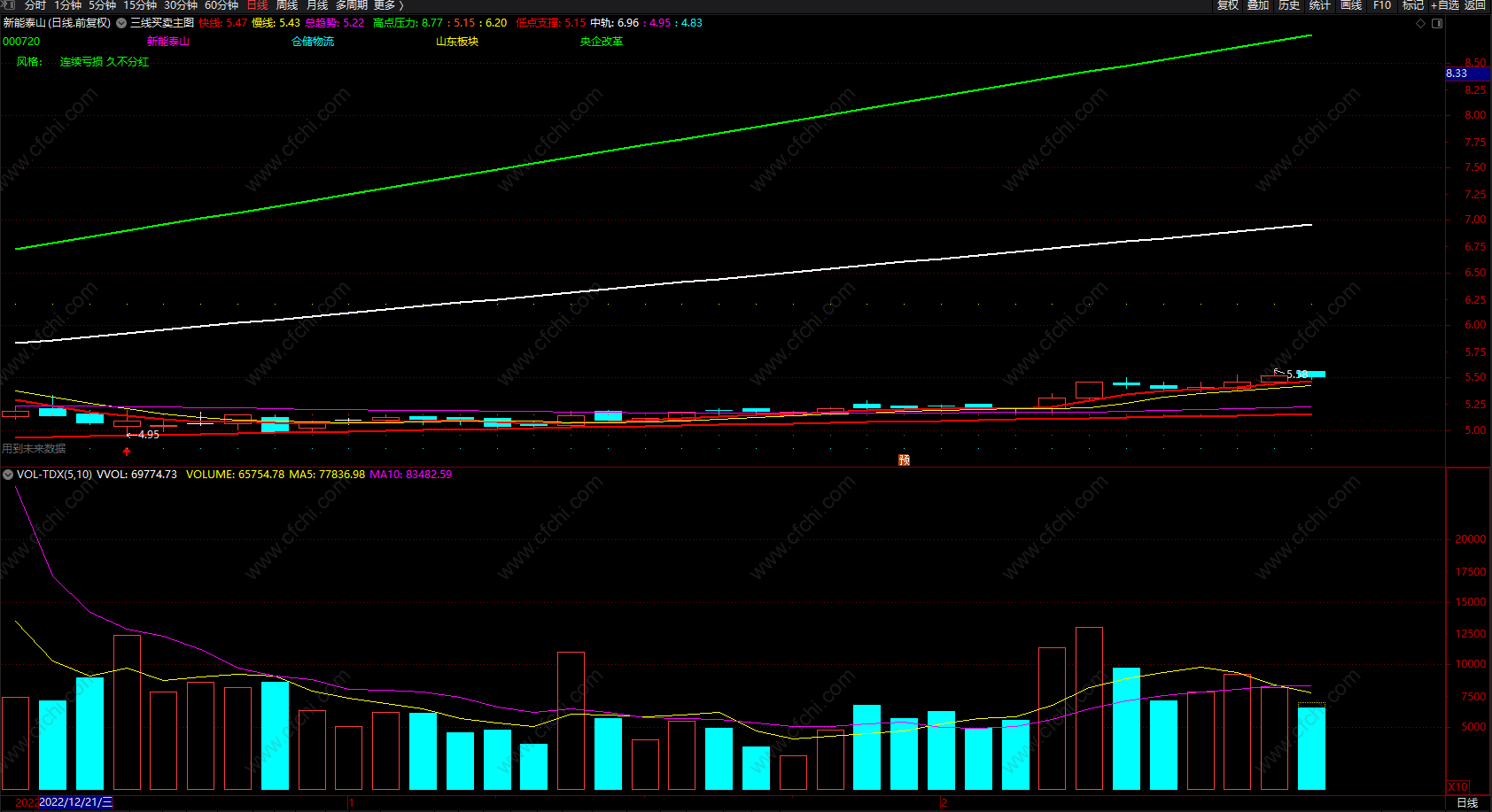Image resolution: width=1492 pixels, height=812 pixels.
Task: Expand the VOL-TDX indicator dropdown arrow
Action: coord(8,475)
